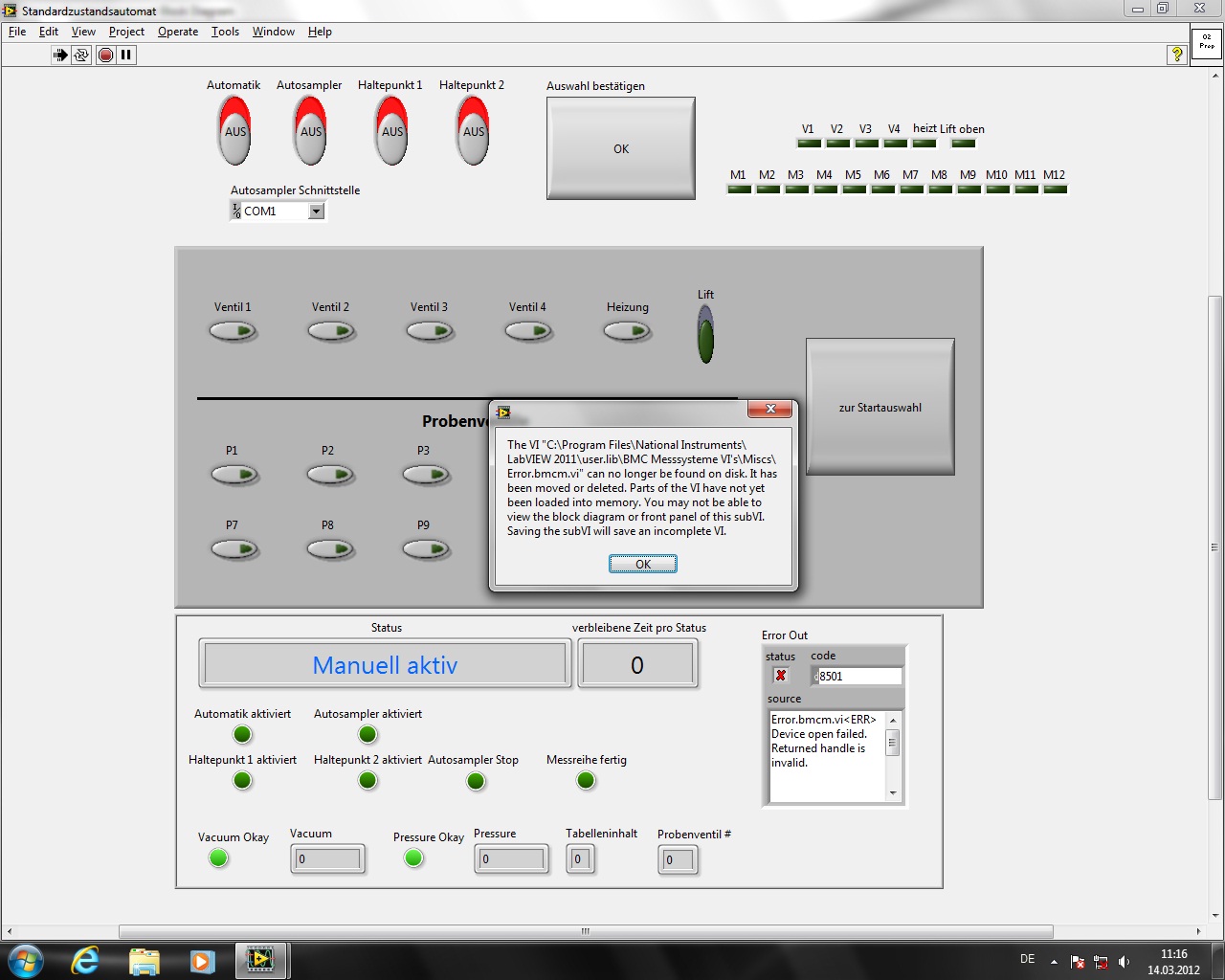Click the Auswahl bestätigen OK button
This screenshot has width=1225, height=980.
pyautogui.click(x=621, y=148)
